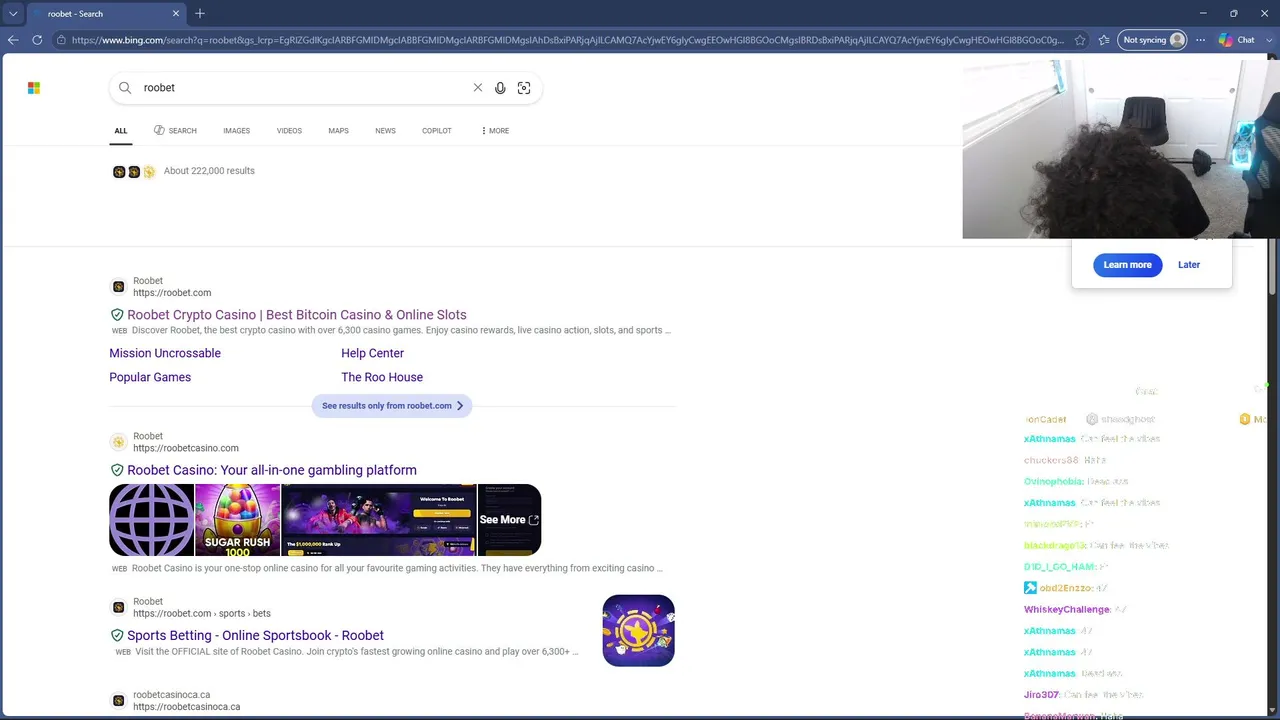The width and height of the screenshot is (1280, 720).
Task: Open the Sugar Rush 1000 thumbnail
Action: tap(238, 520)
